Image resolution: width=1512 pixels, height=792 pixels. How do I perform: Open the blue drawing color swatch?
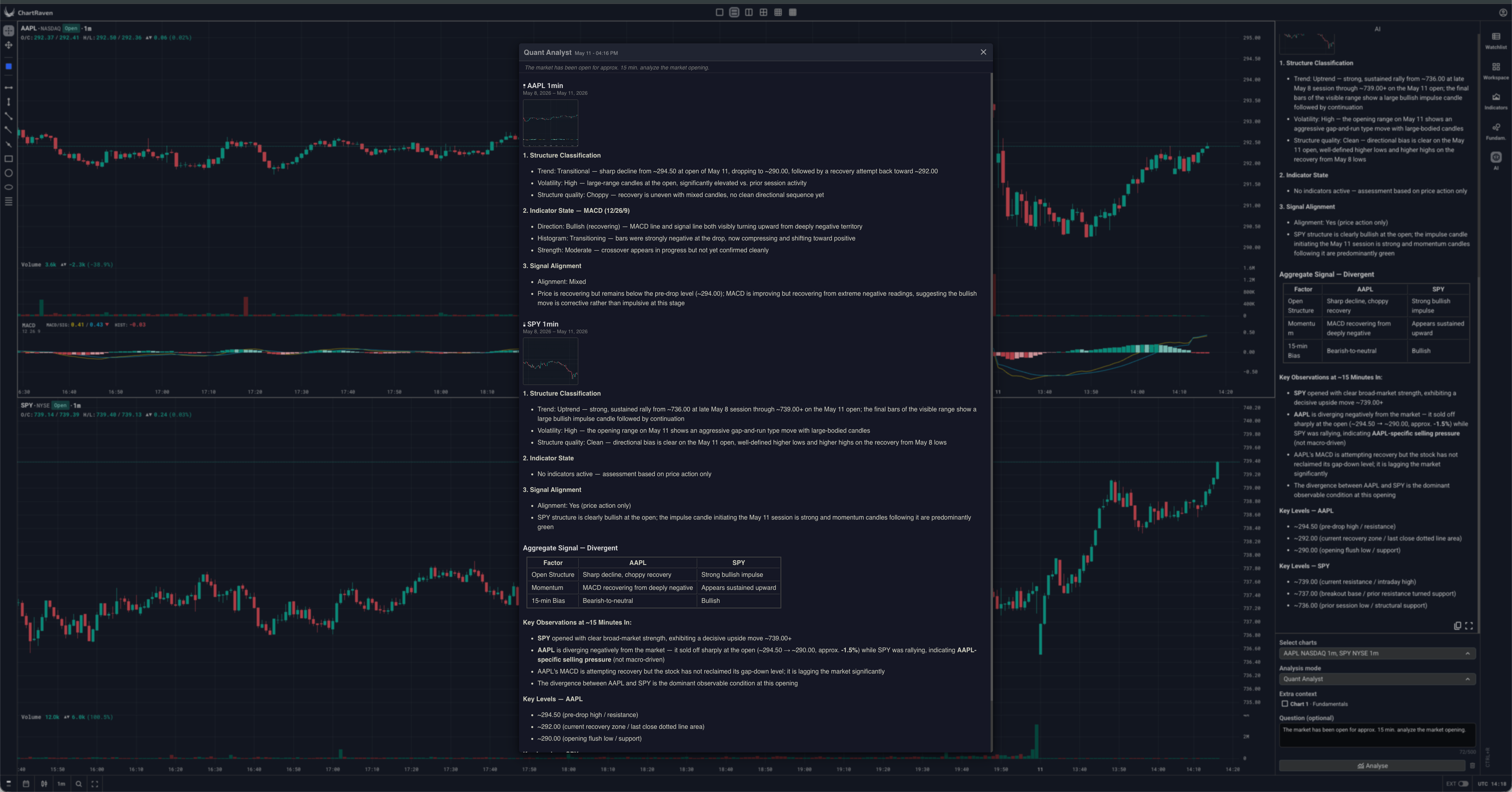pyautogui.click(x=9, y=66)
